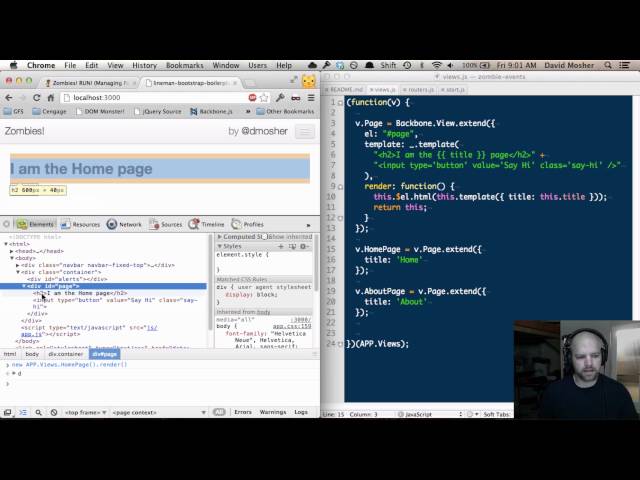Collapse the body node in DOM tree

(11, 258)
